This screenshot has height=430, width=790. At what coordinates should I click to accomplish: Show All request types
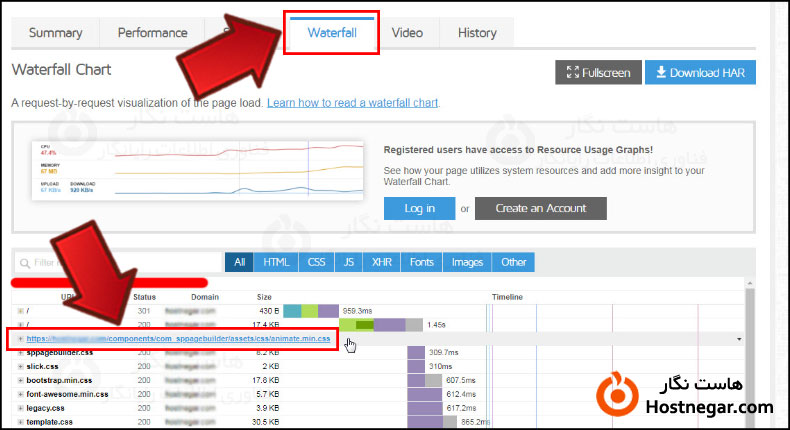click(x=239, y=262)
